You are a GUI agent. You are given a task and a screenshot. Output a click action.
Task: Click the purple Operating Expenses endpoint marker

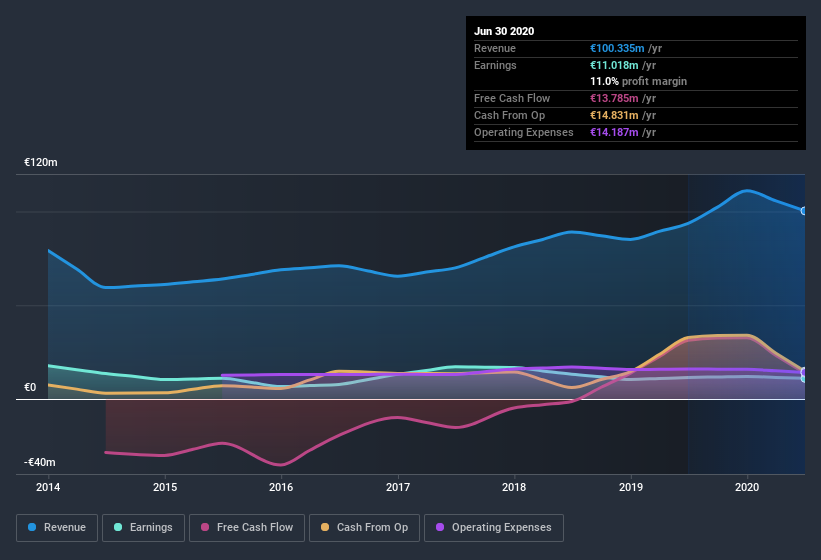pyautogui.click(x=803, y=372)
